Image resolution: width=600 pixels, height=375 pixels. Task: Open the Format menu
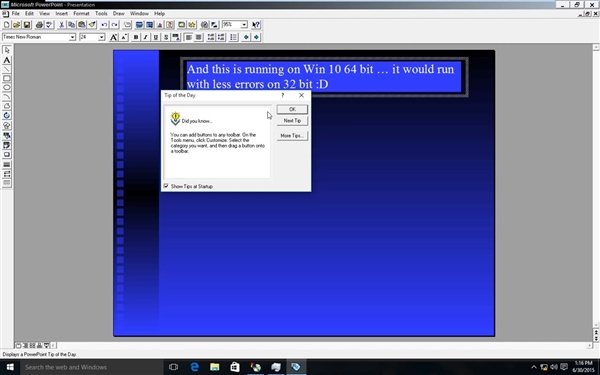(x=81, y=13)
